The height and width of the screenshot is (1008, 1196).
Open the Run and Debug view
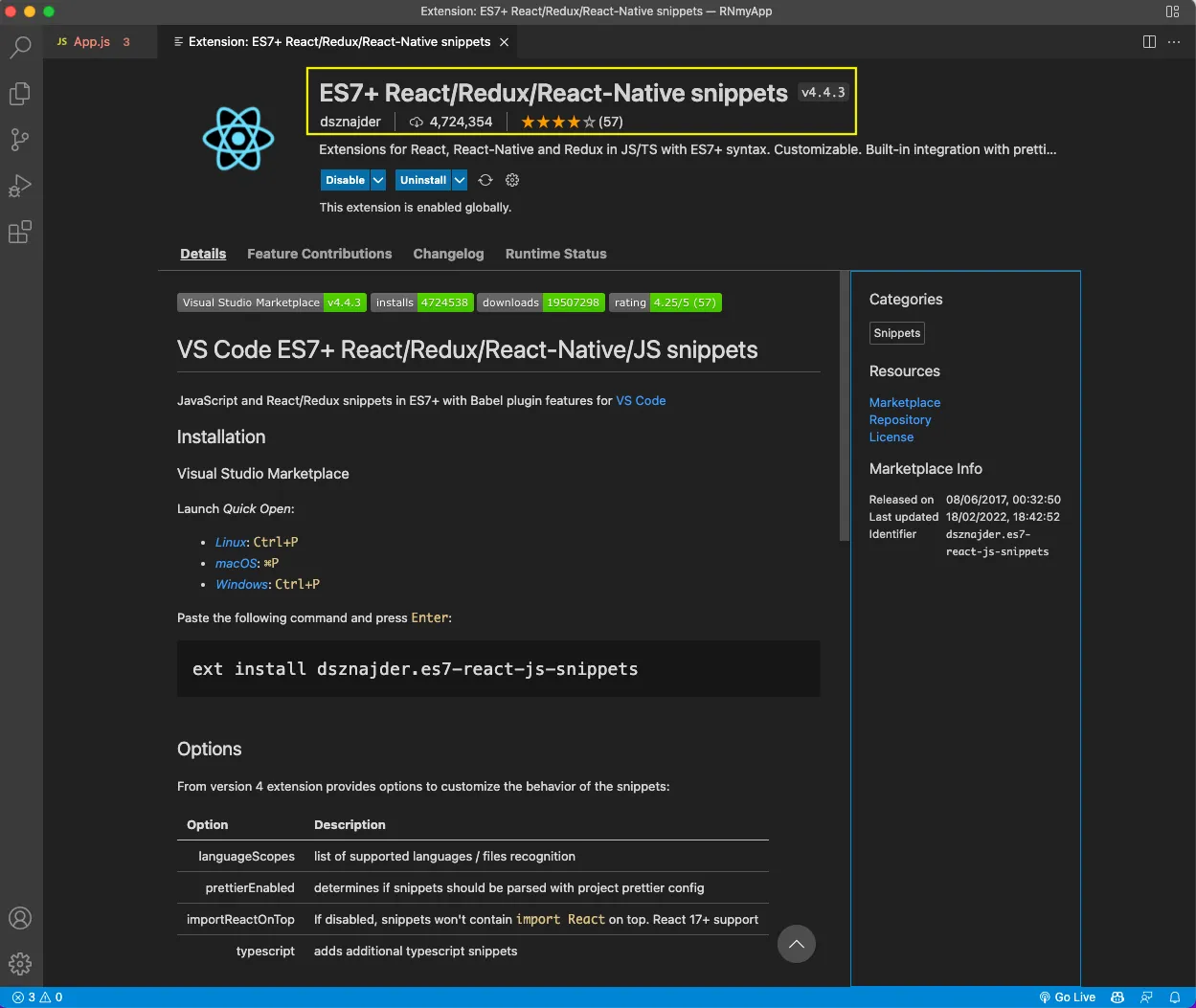point(20,186)
